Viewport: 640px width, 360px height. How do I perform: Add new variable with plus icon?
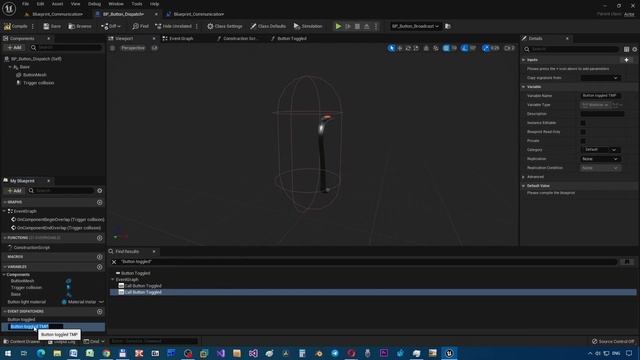100,267
